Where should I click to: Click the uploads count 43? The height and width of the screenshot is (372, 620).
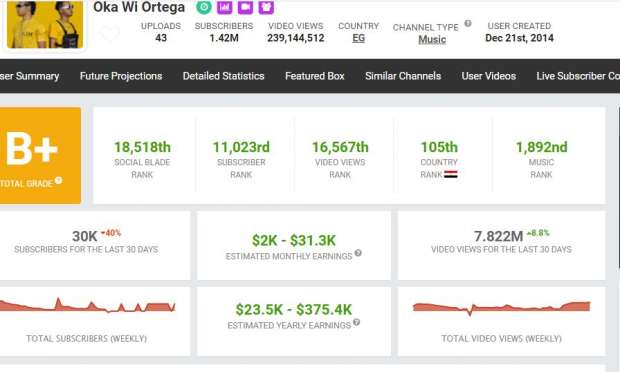tap(161, 38)
